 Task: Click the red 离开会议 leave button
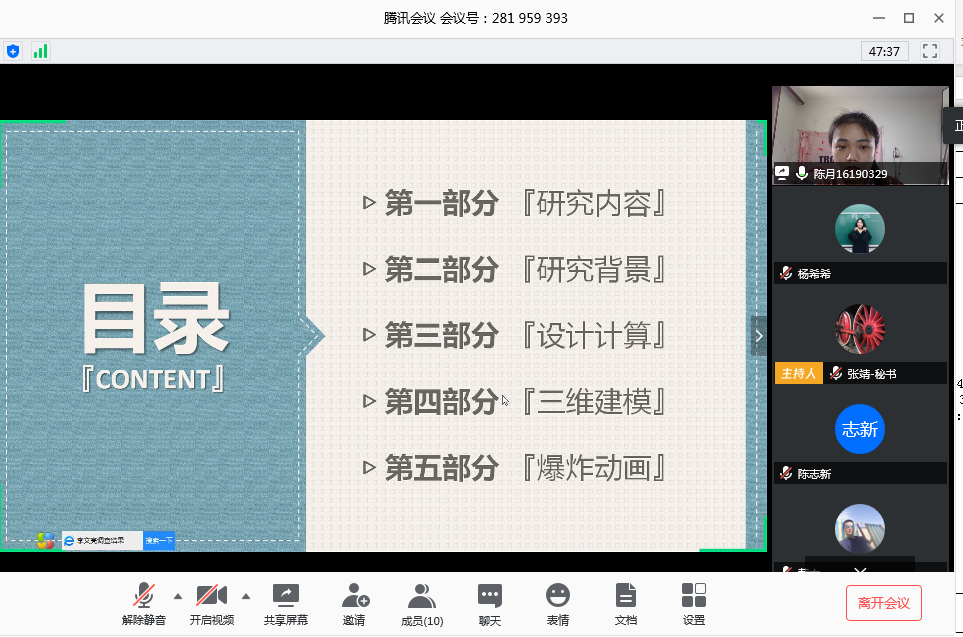(883, 603)
